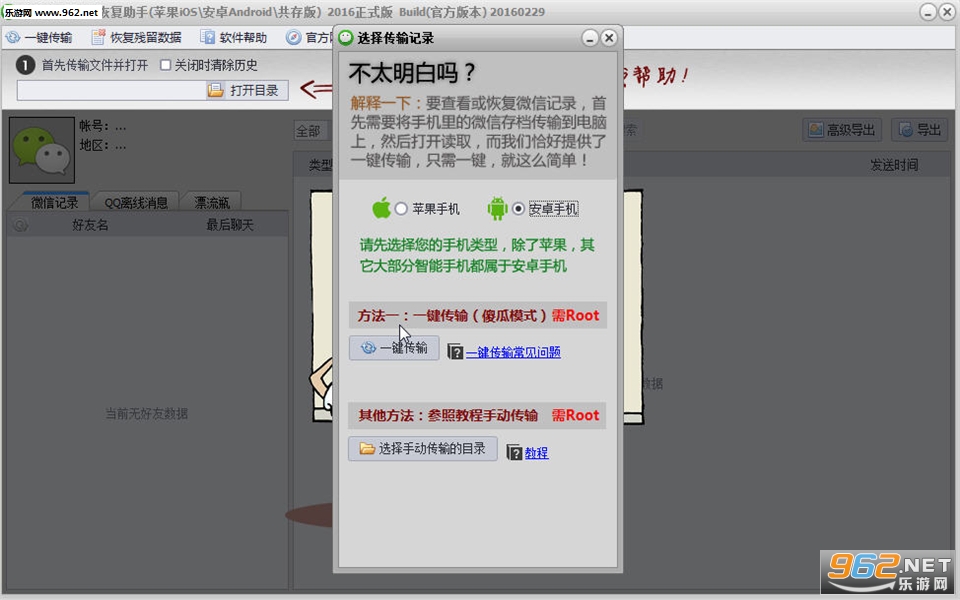Click the 一键传输 button in the dialog
Screen dimensions: 960x600
click(x=394, y=348)
